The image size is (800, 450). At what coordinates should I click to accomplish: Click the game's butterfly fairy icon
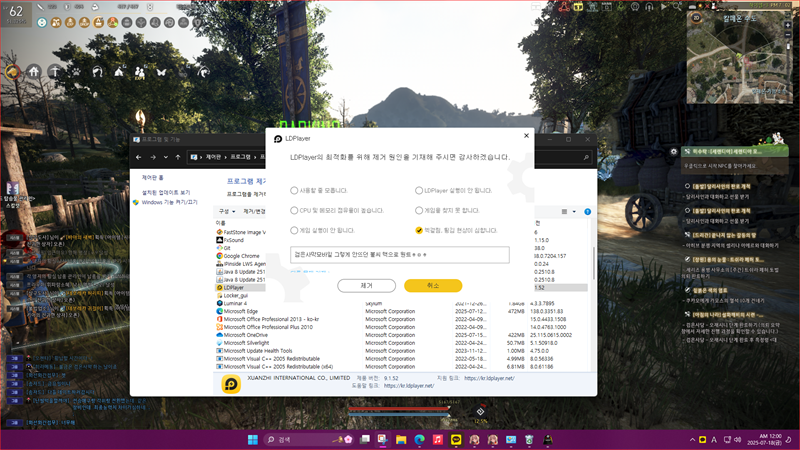tap(161, 72)
